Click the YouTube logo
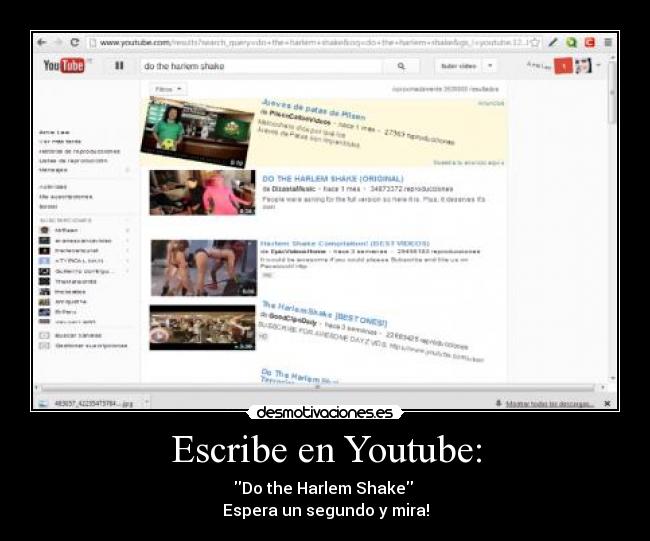The height and width of the screenshot is (541, 650). pyautogui.click(x=64, y=66)
